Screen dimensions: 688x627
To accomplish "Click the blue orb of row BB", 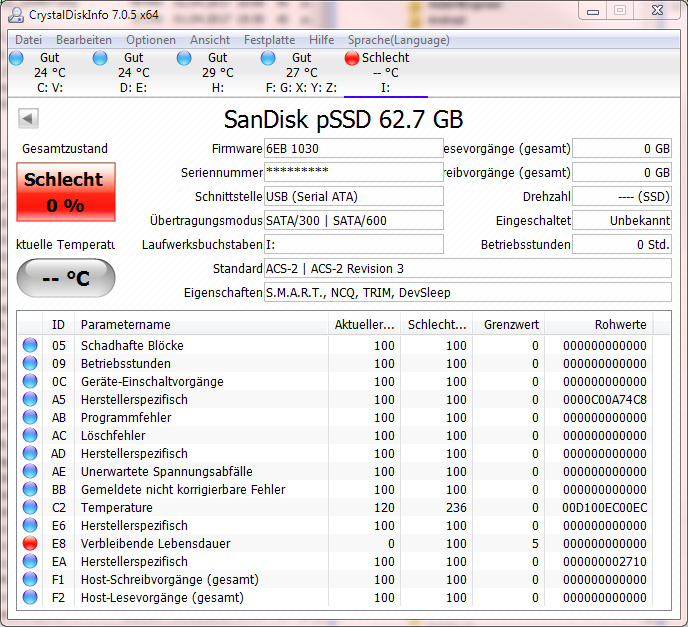I will coord(30,489).
